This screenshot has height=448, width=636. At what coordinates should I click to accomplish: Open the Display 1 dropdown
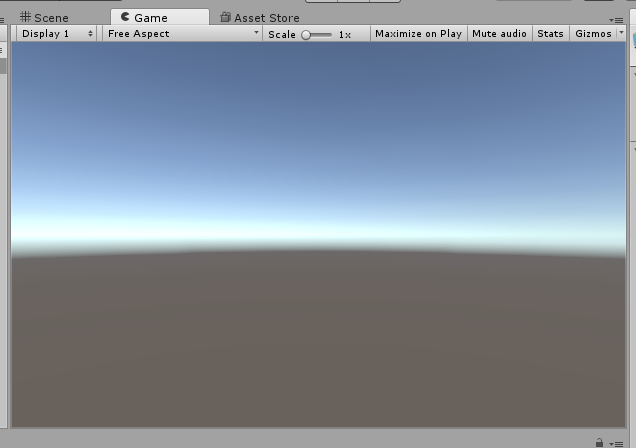(x=57, y=34)
